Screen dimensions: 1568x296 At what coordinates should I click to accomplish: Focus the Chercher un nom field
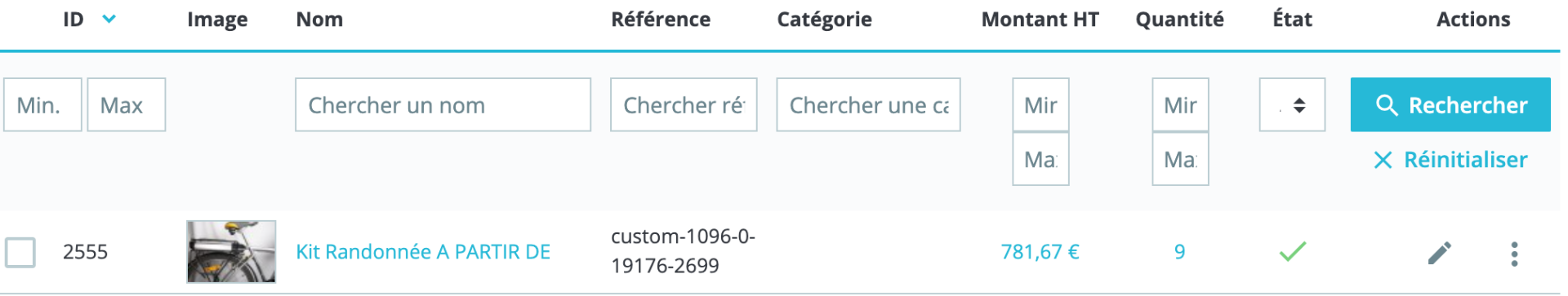443,104
